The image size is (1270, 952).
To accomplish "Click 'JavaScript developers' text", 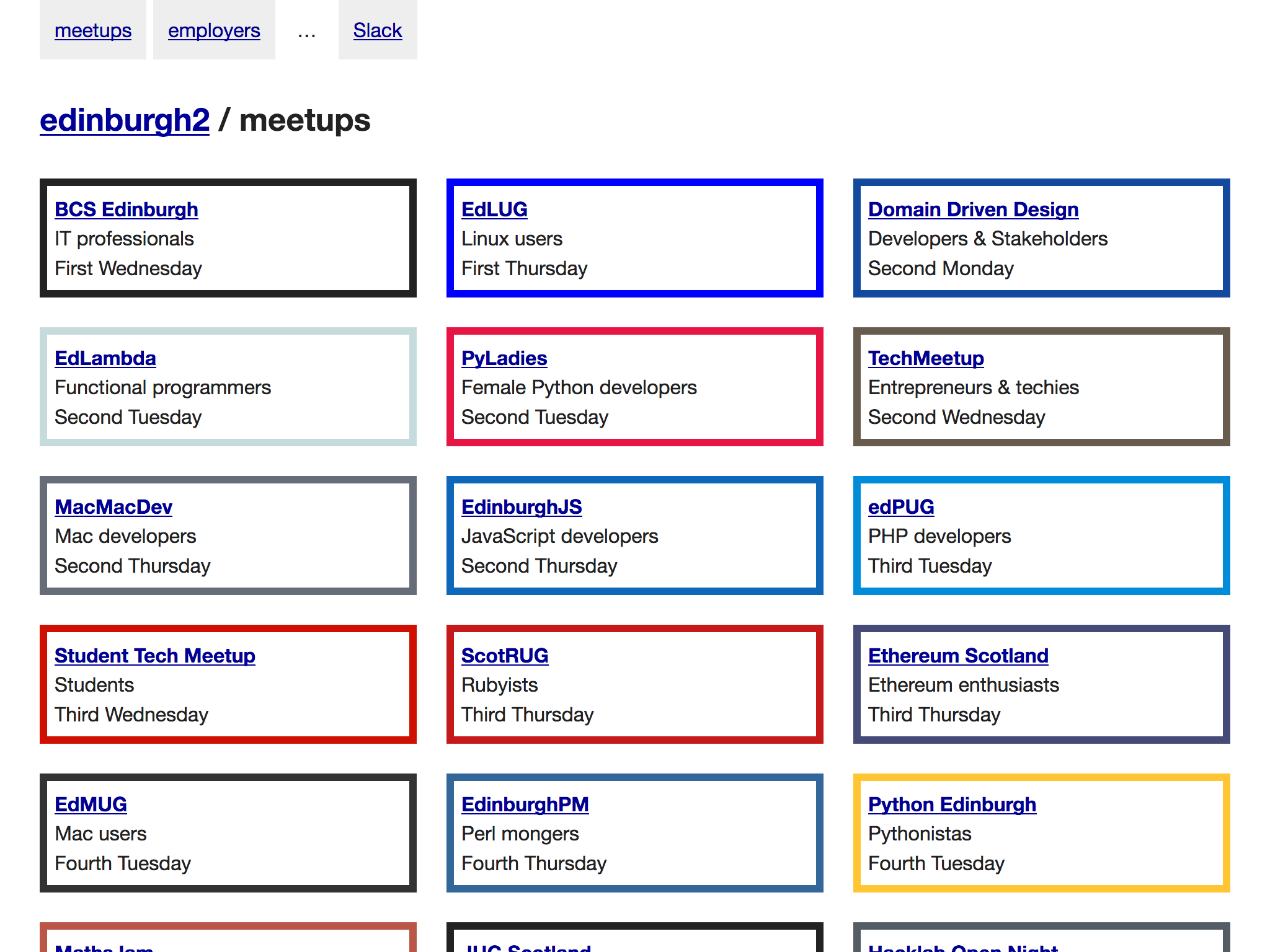I will pyautogui.click(x=560, y=536).
